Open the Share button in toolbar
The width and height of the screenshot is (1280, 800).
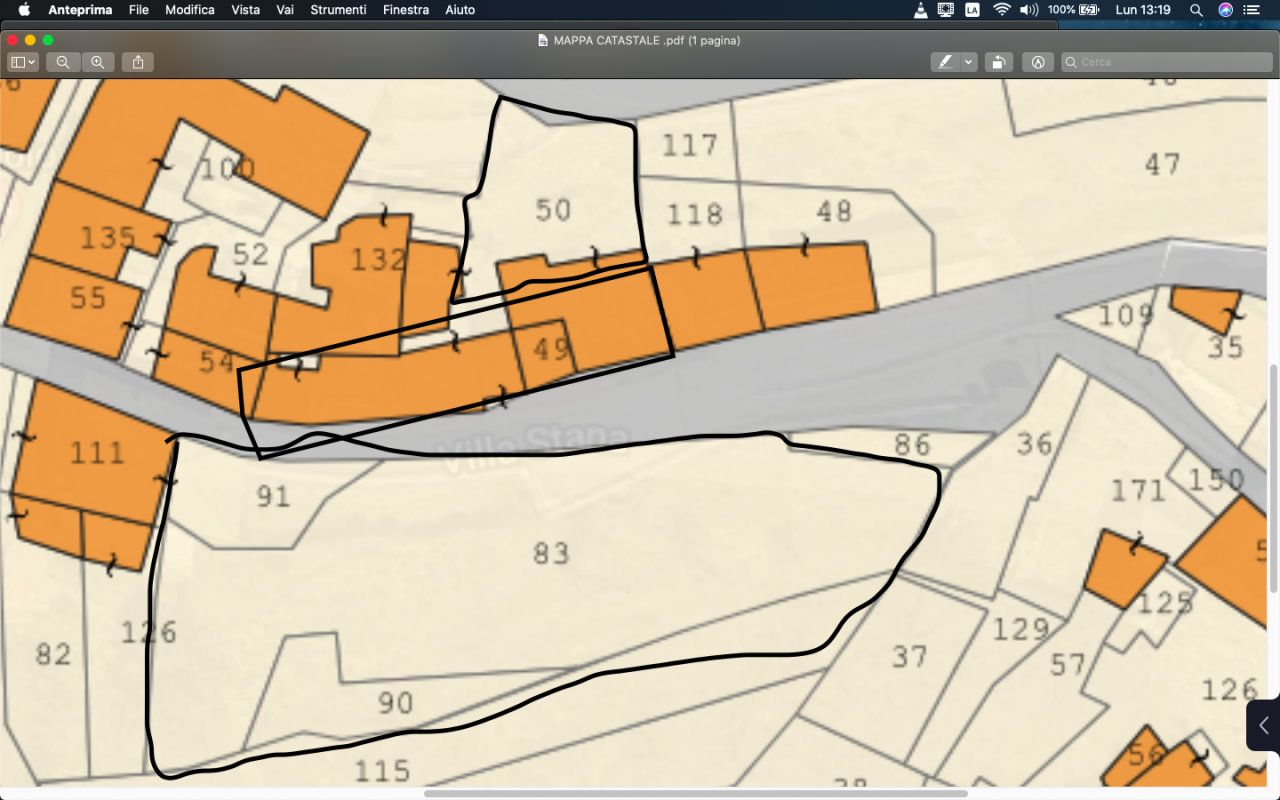click(138, 62)
